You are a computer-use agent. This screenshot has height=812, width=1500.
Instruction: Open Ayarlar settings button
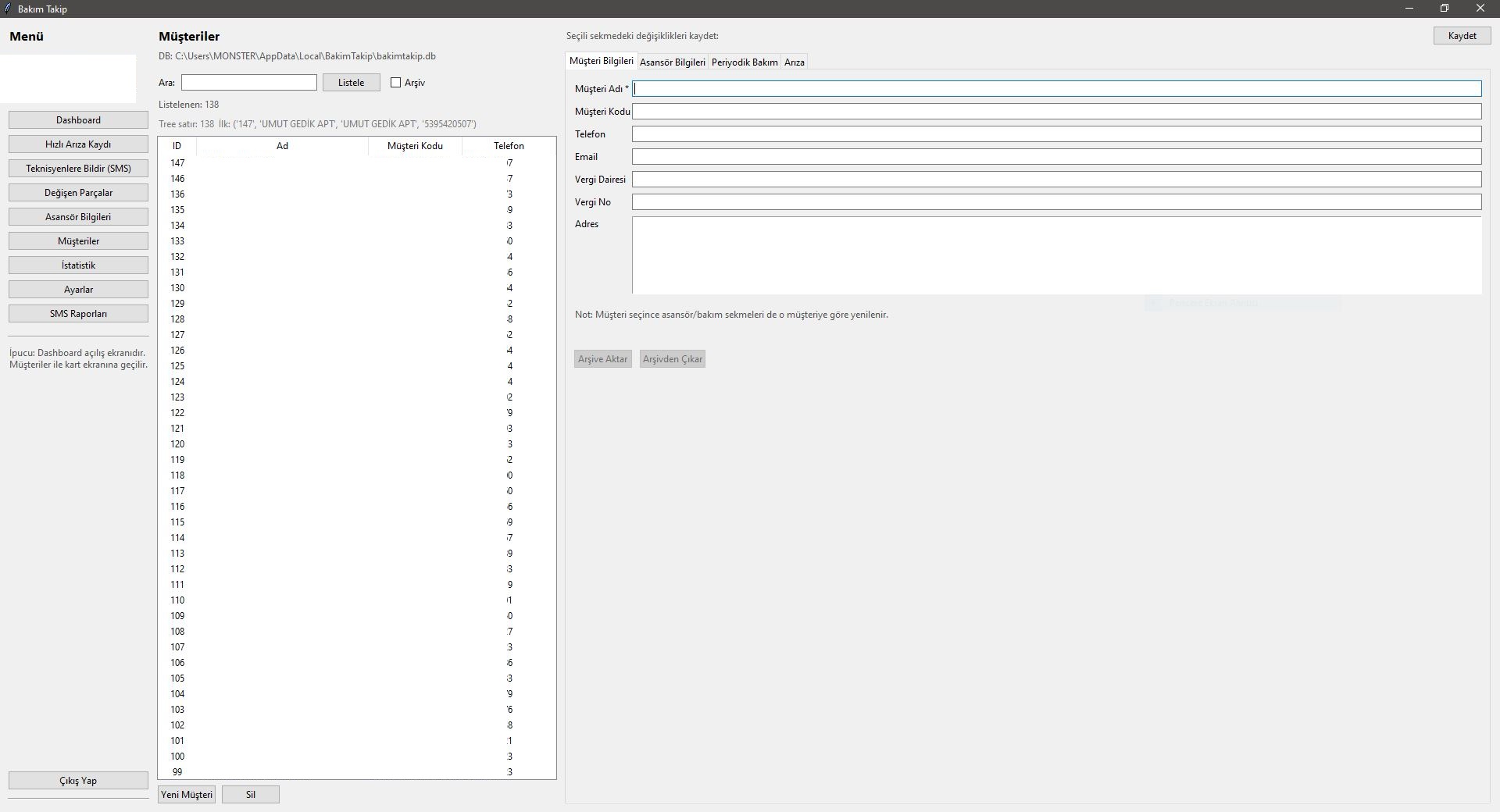(78, 290)
